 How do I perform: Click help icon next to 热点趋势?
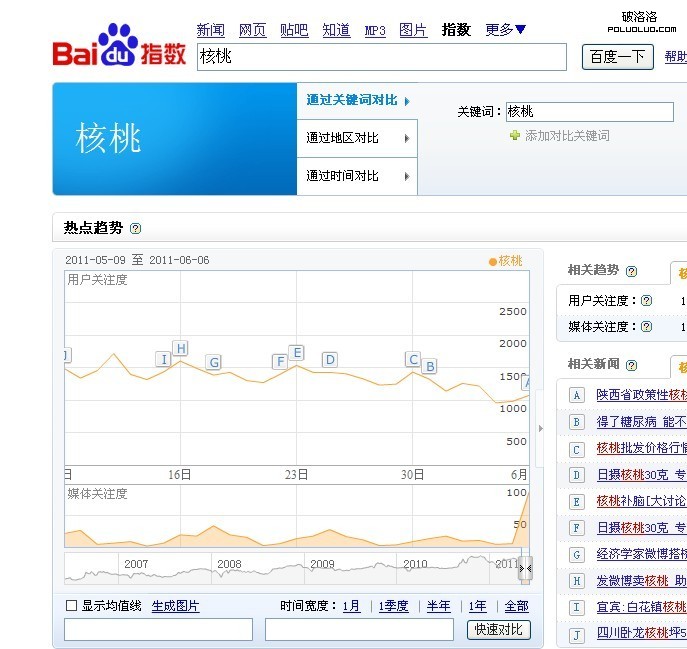pyautogui.click(x=136, y=229)
